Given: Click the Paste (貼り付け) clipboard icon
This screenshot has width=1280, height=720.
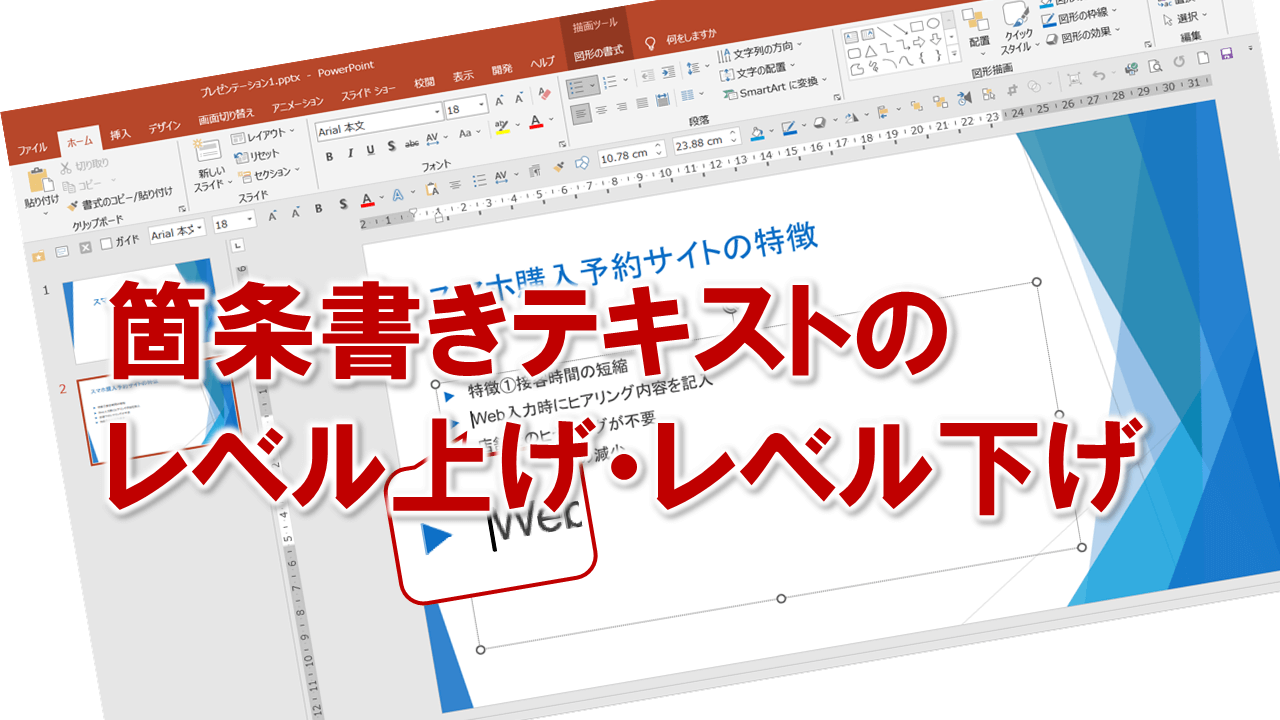Looking at the screenshot, I should [x=39, y=182].
